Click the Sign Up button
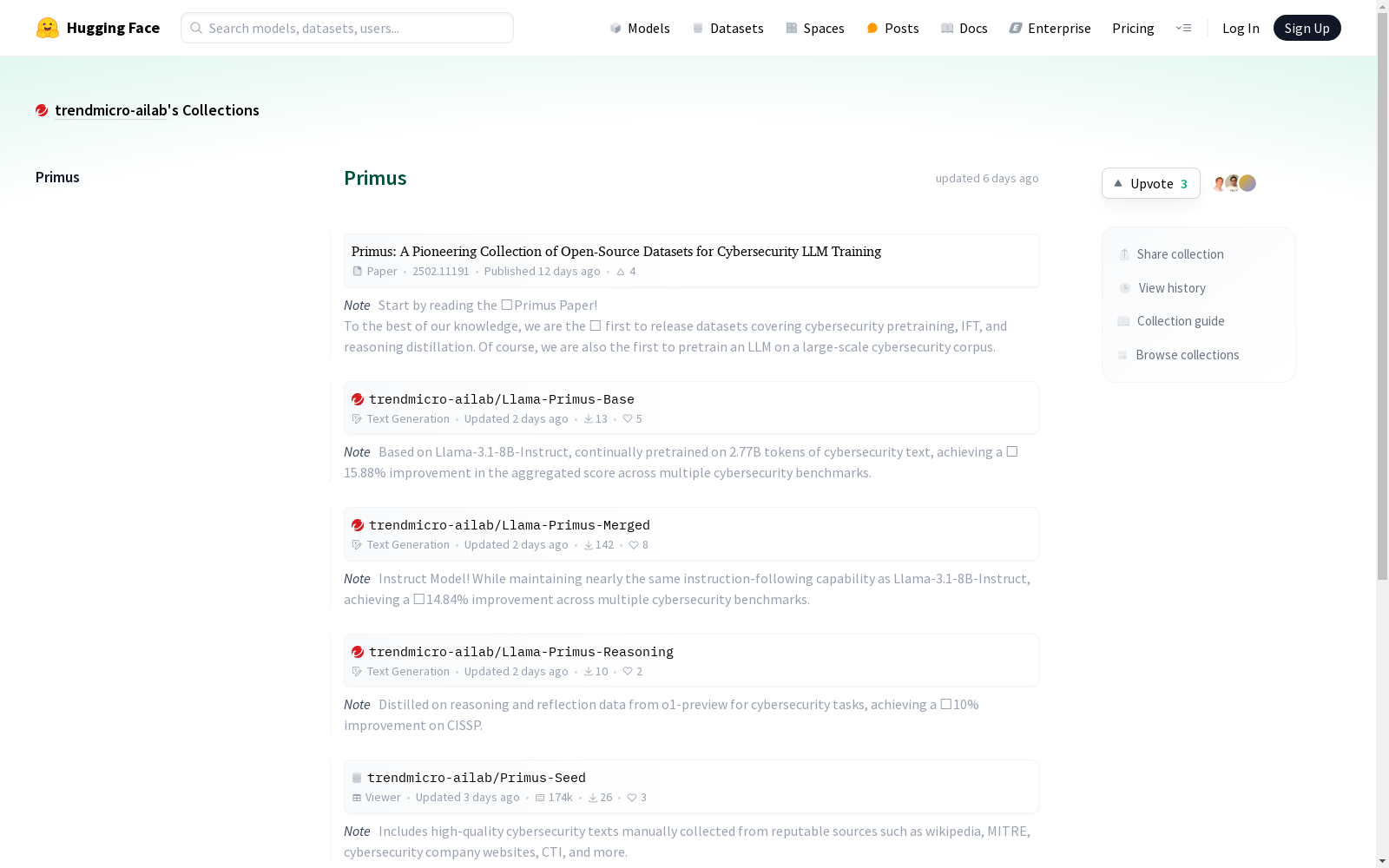Image resolution: width=1389 pixels, height=868 pixels. click(1307, 28)
